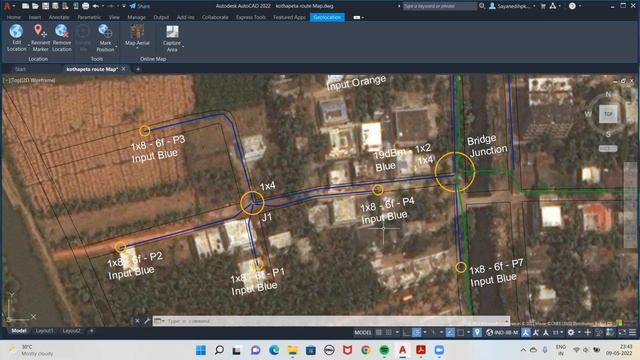The image size is (640, 360).
Task: Open the Manage ribbon tab
Action: (136, 17)
